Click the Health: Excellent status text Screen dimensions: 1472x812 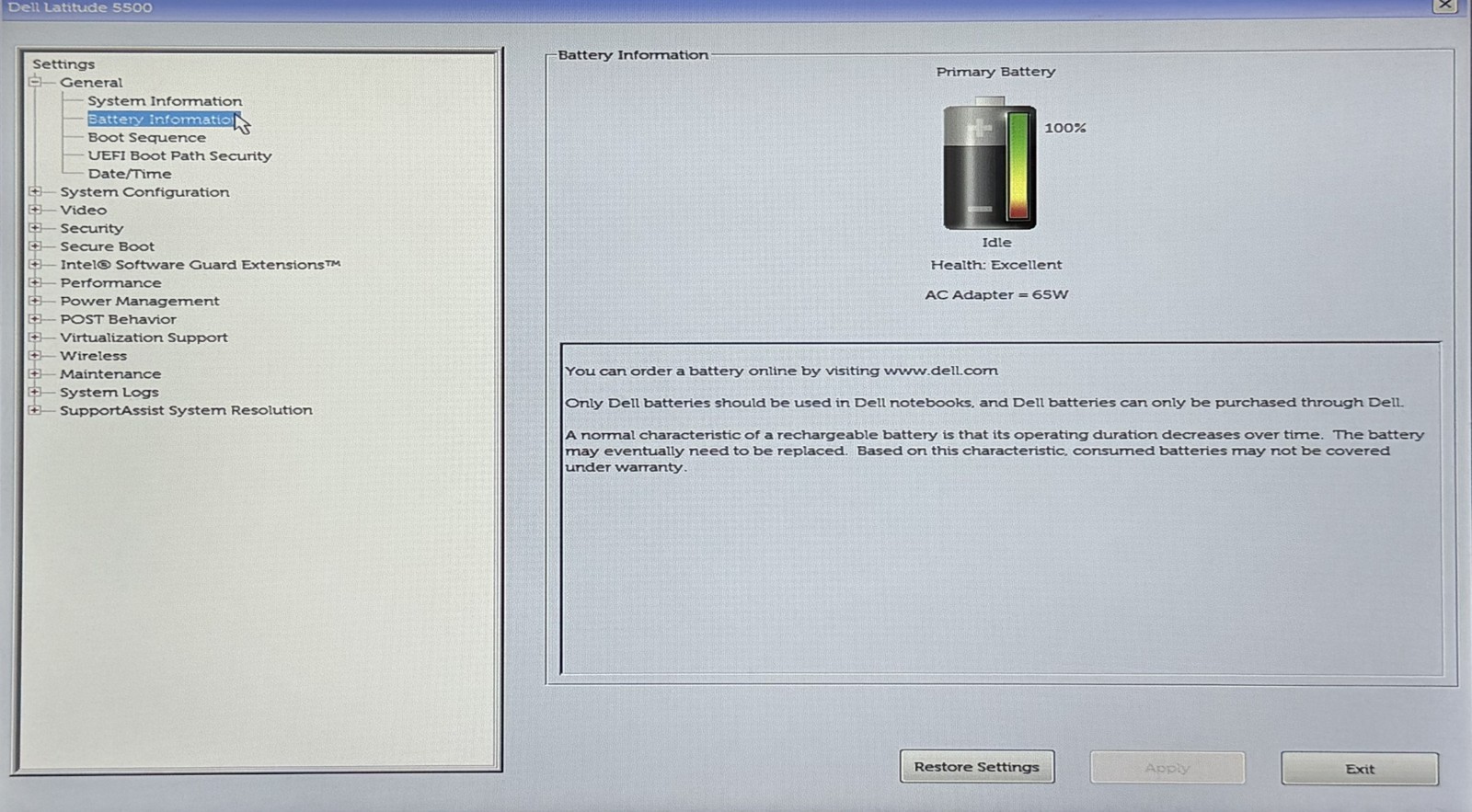pos(996,265)
